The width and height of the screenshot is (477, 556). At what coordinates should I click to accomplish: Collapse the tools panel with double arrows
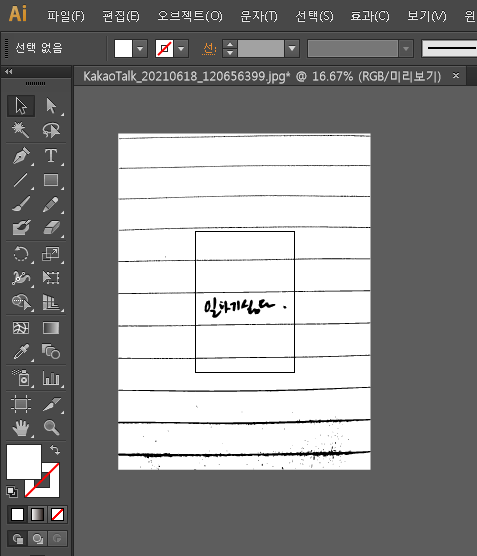[9, 72]
